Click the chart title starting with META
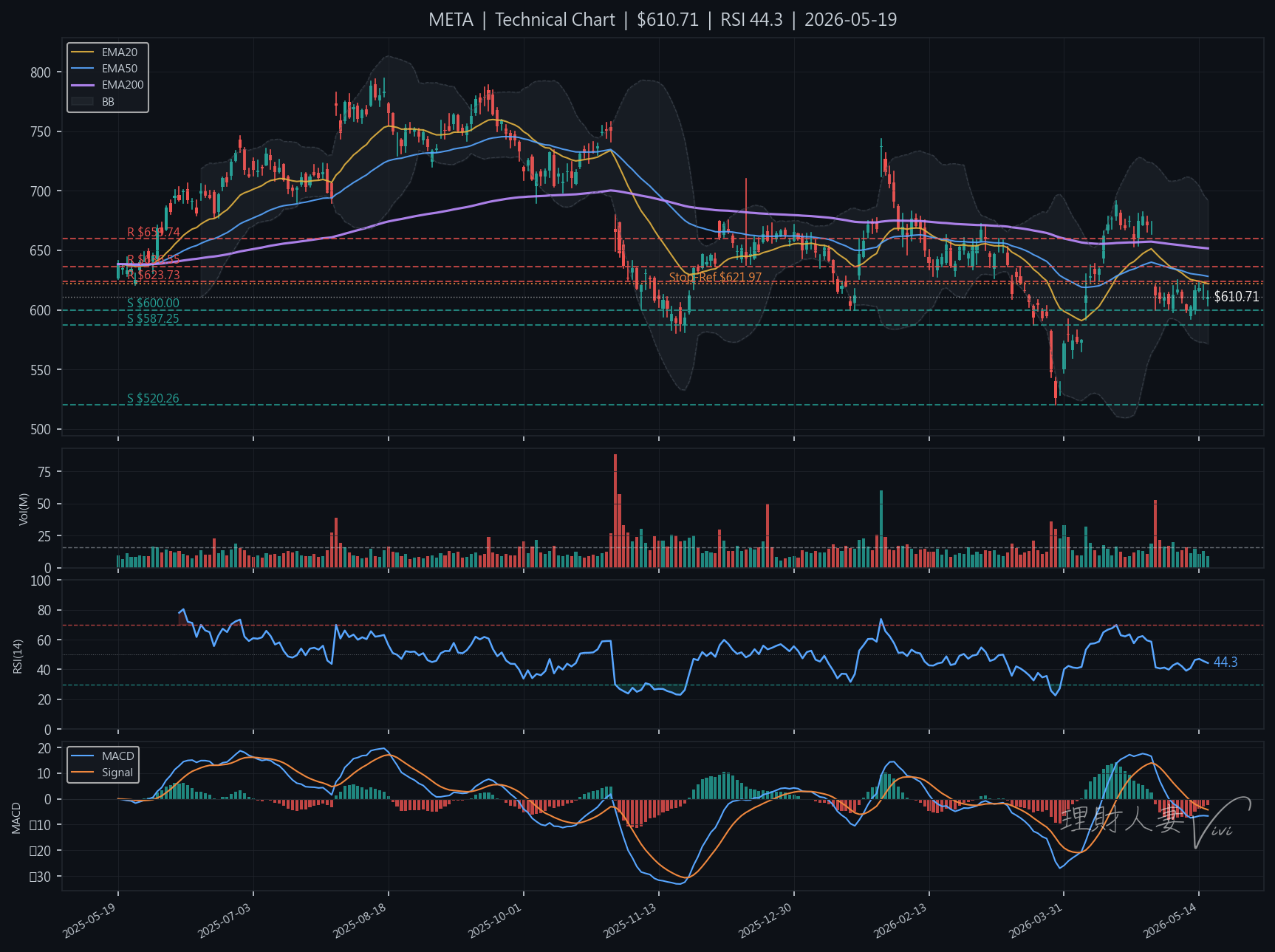Image resolution: width=1275 pixels, height=952 pixels. click(x=663, y=20)
